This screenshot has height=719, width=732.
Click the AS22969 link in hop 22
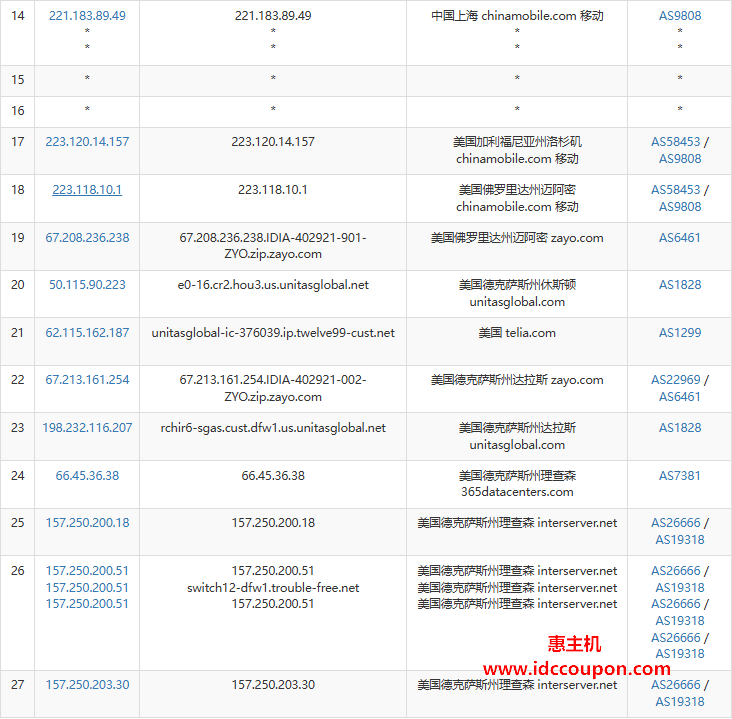click(x=675, y=380)
